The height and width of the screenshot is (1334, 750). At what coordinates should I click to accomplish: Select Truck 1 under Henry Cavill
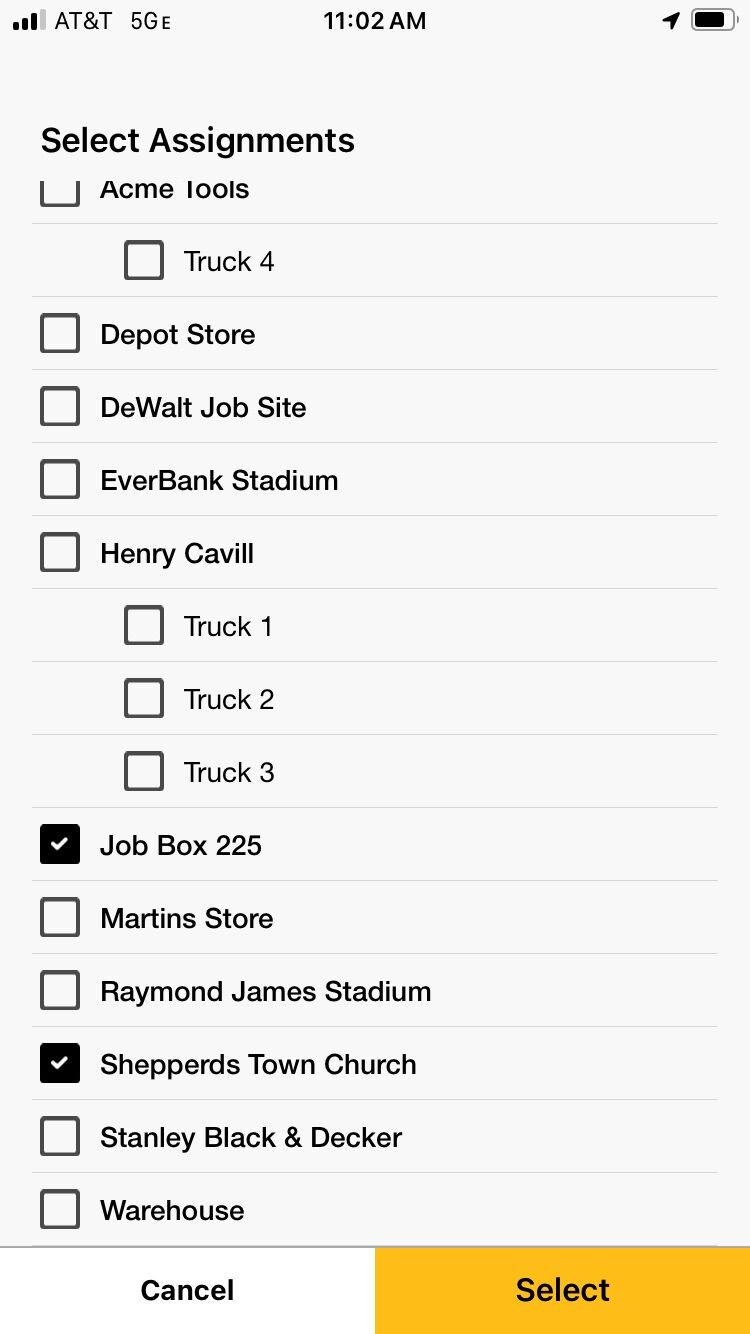[x=144, y=626]
